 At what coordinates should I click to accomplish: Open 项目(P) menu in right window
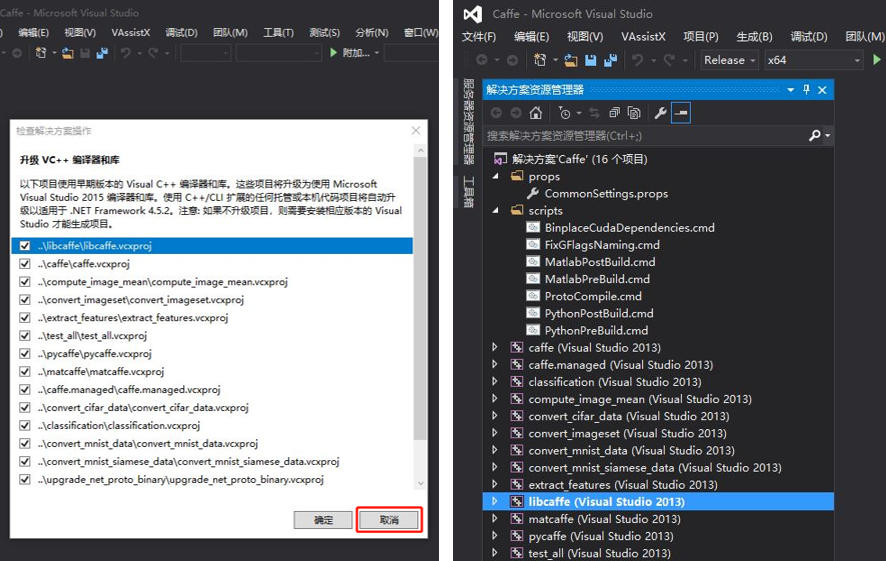tap(701, 37)
